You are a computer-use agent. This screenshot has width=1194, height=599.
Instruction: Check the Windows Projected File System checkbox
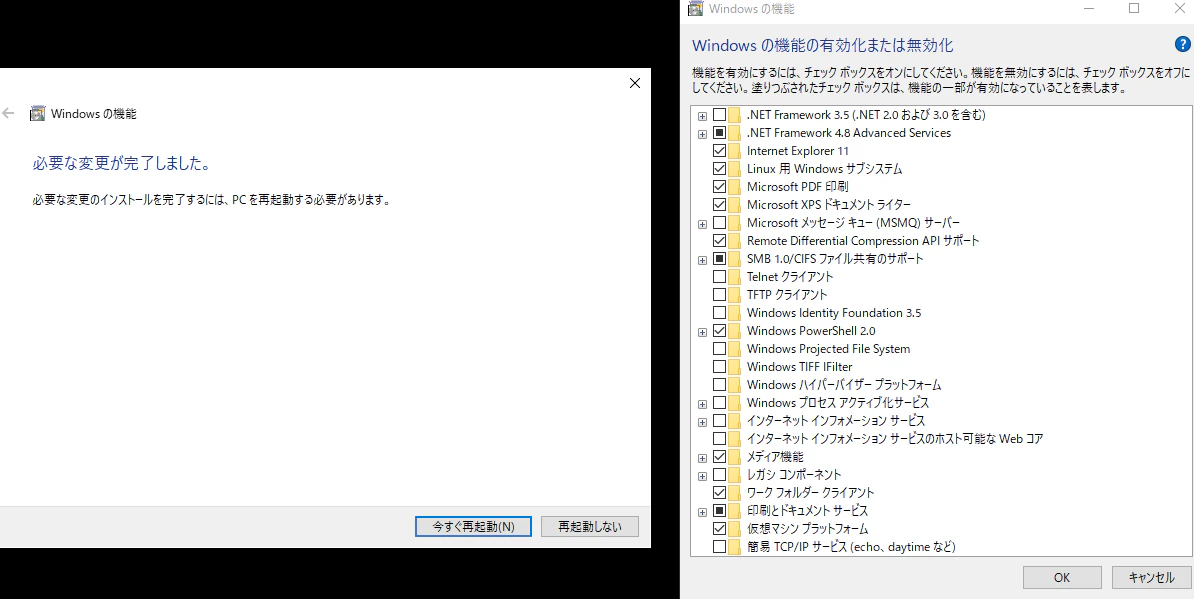coord(719,349)
